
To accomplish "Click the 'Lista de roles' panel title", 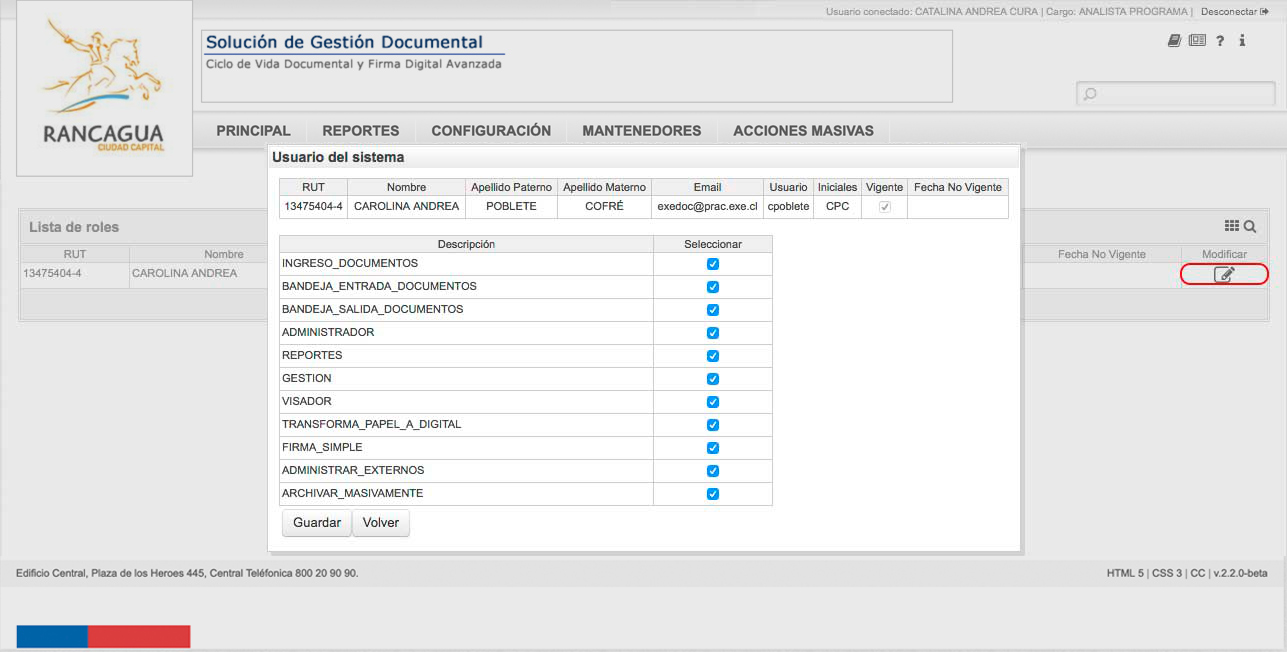I will [x=74, y=227].
